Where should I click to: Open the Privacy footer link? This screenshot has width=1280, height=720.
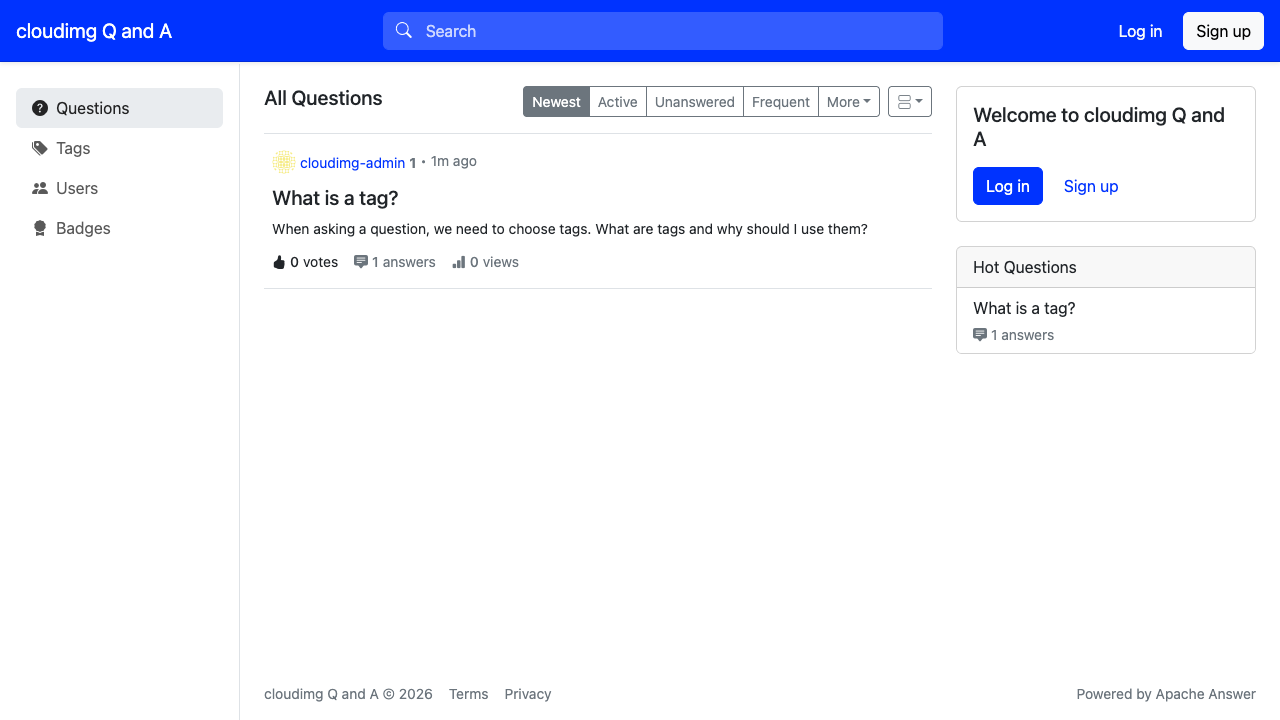(528, 694)
